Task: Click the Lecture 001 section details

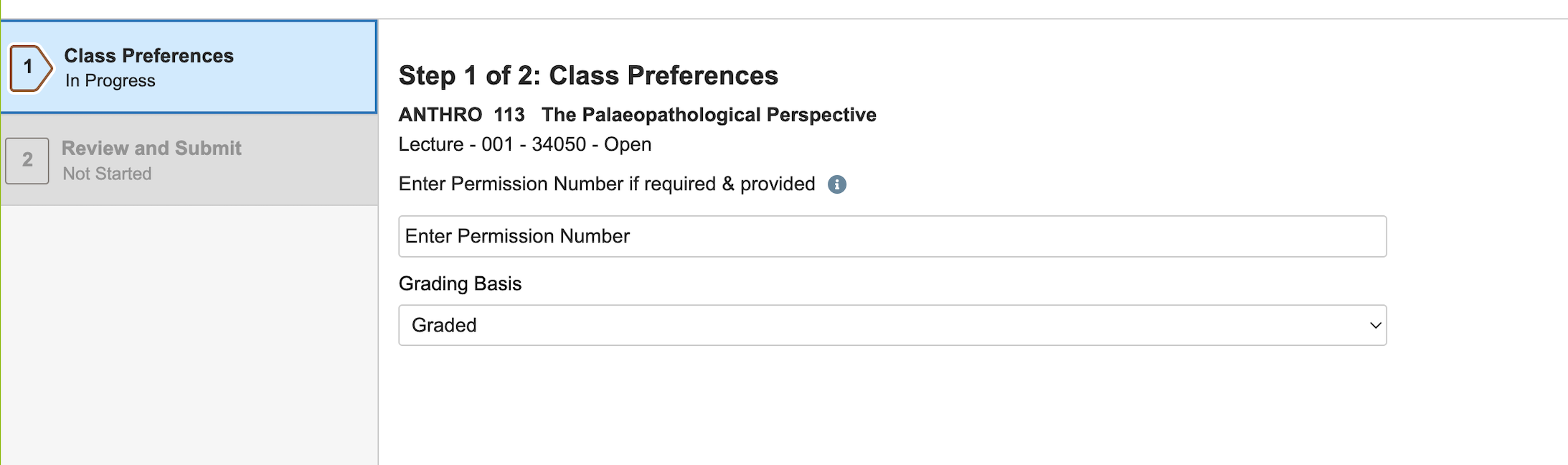Action: (525, 144)
